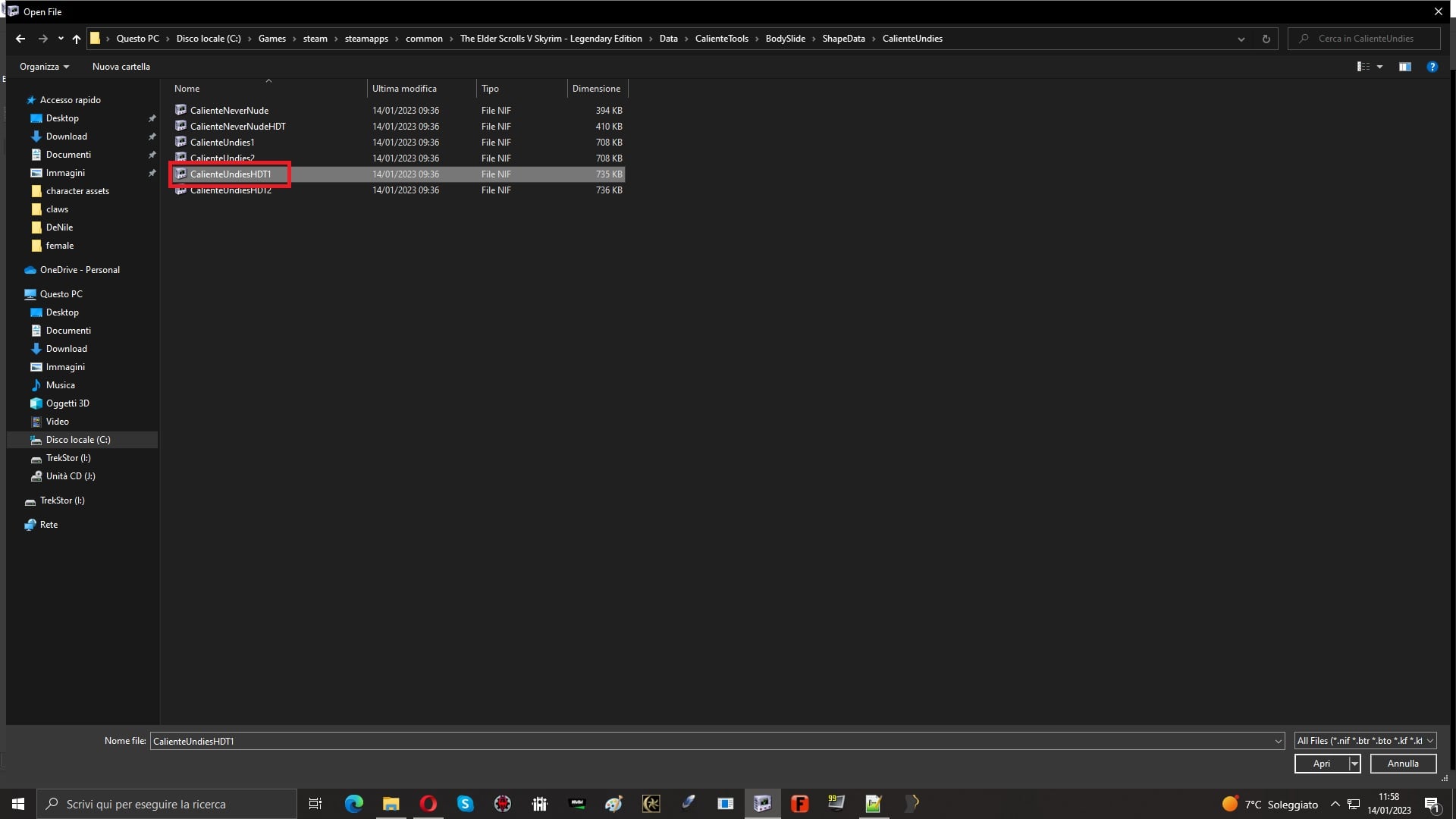The width and height of the screenshot is (1456, 819).
Task: Click the search box for CalienteUndies
Action: pos(1364,39)
